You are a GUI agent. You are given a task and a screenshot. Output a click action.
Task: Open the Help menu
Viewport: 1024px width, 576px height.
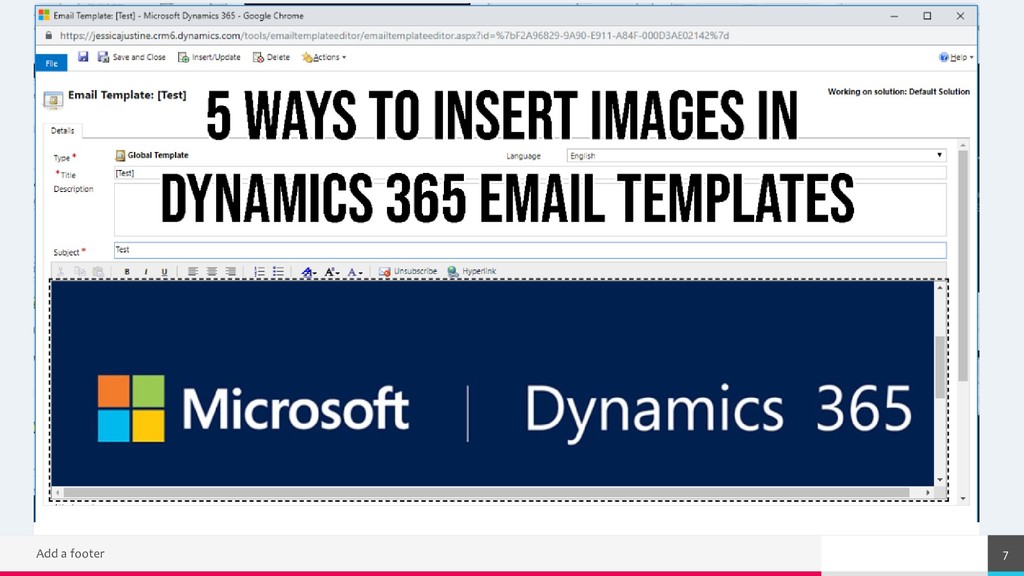[x=956, y=57]
